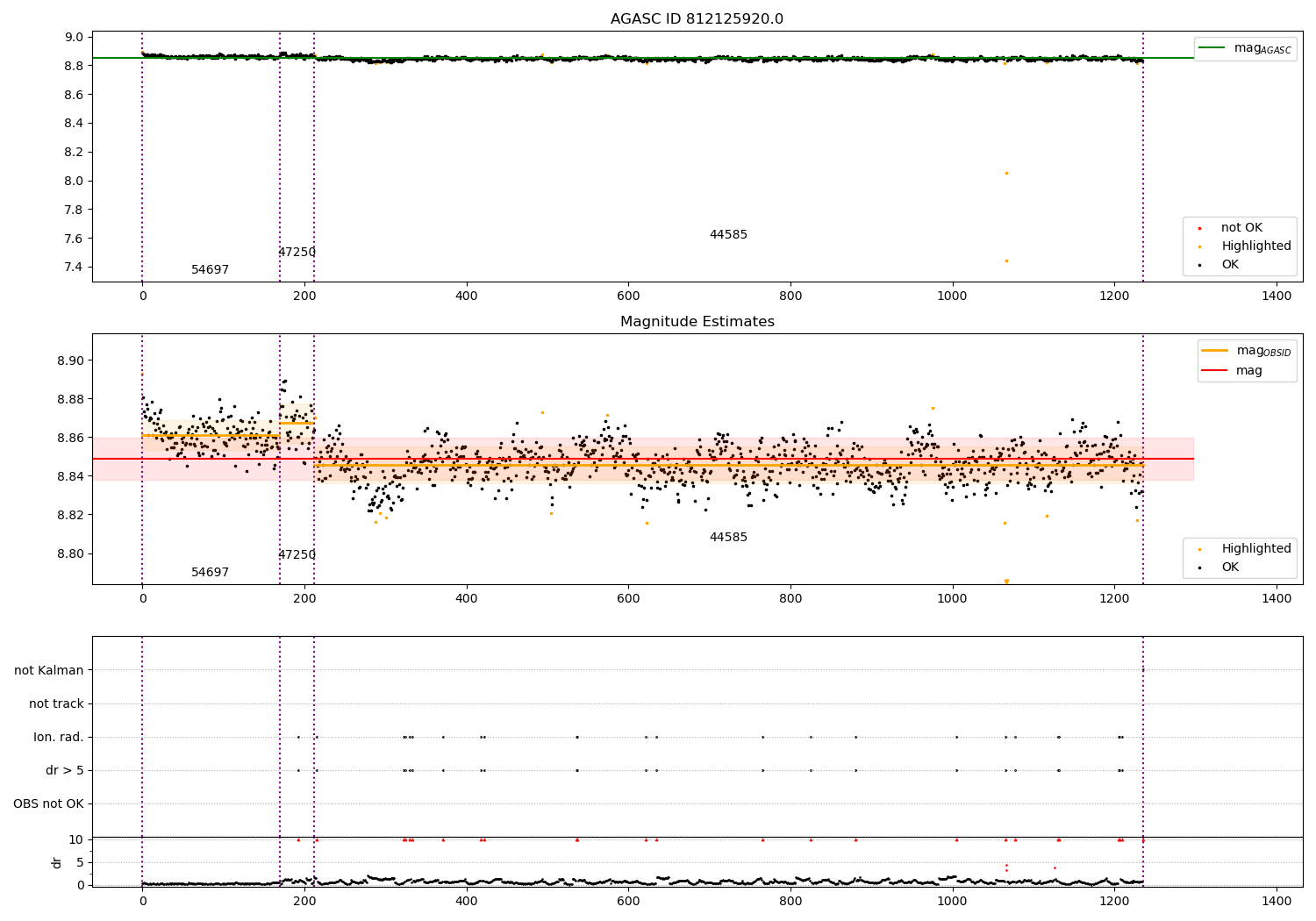1316x921 pixels.
Task: Click the red mag line in Magnitude Estimates plot
Action: (643, 459)
